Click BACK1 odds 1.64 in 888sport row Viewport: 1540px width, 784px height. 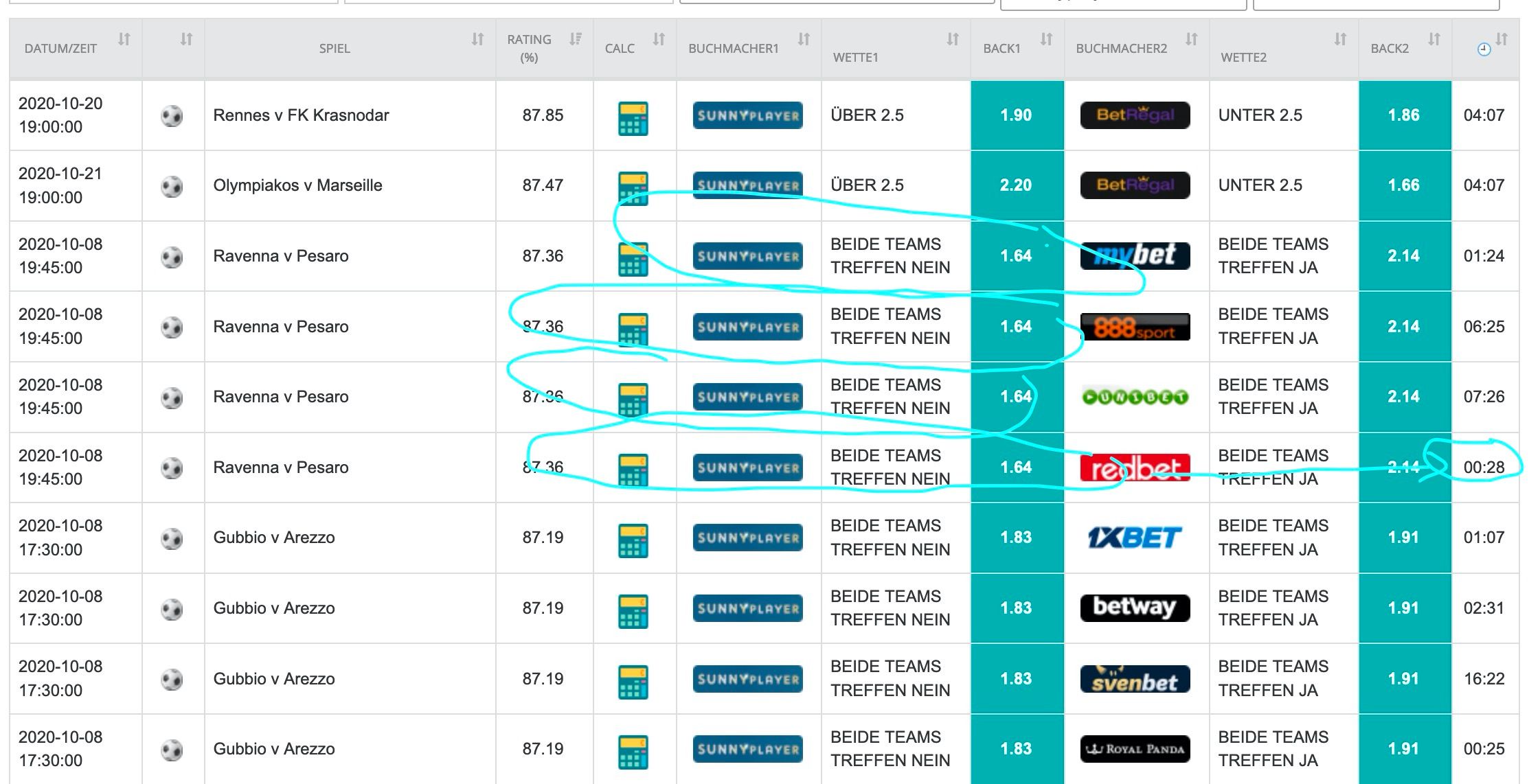click(1017, 327)
